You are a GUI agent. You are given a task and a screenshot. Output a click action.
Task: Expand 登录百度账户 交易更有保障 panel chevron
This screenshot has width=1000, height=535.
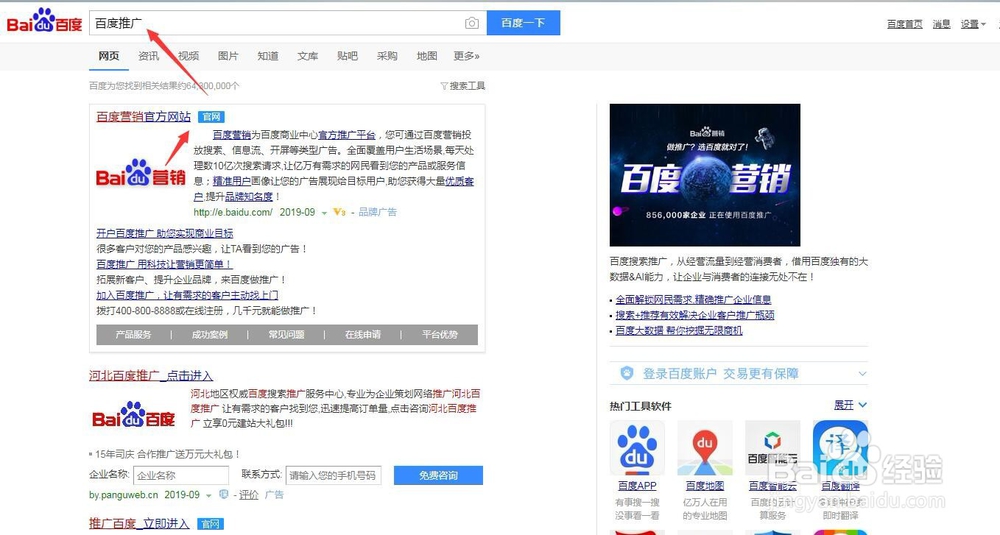point(862,374)
